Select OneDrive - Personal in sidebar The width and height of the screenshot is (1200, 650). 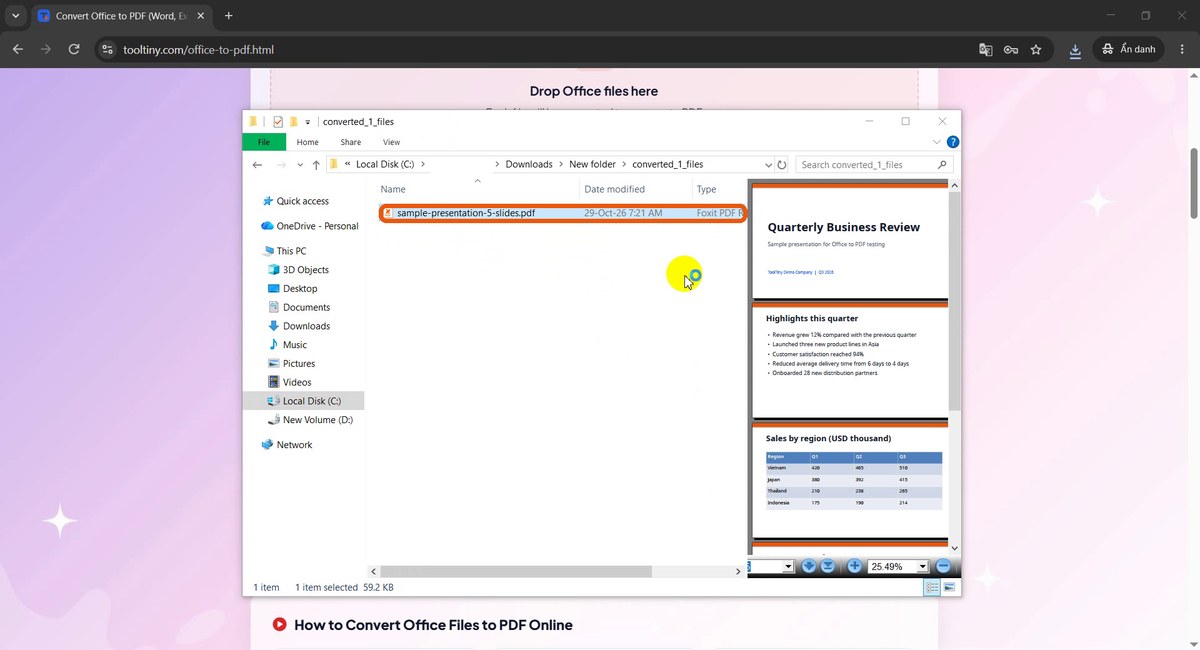click(309, 226)
